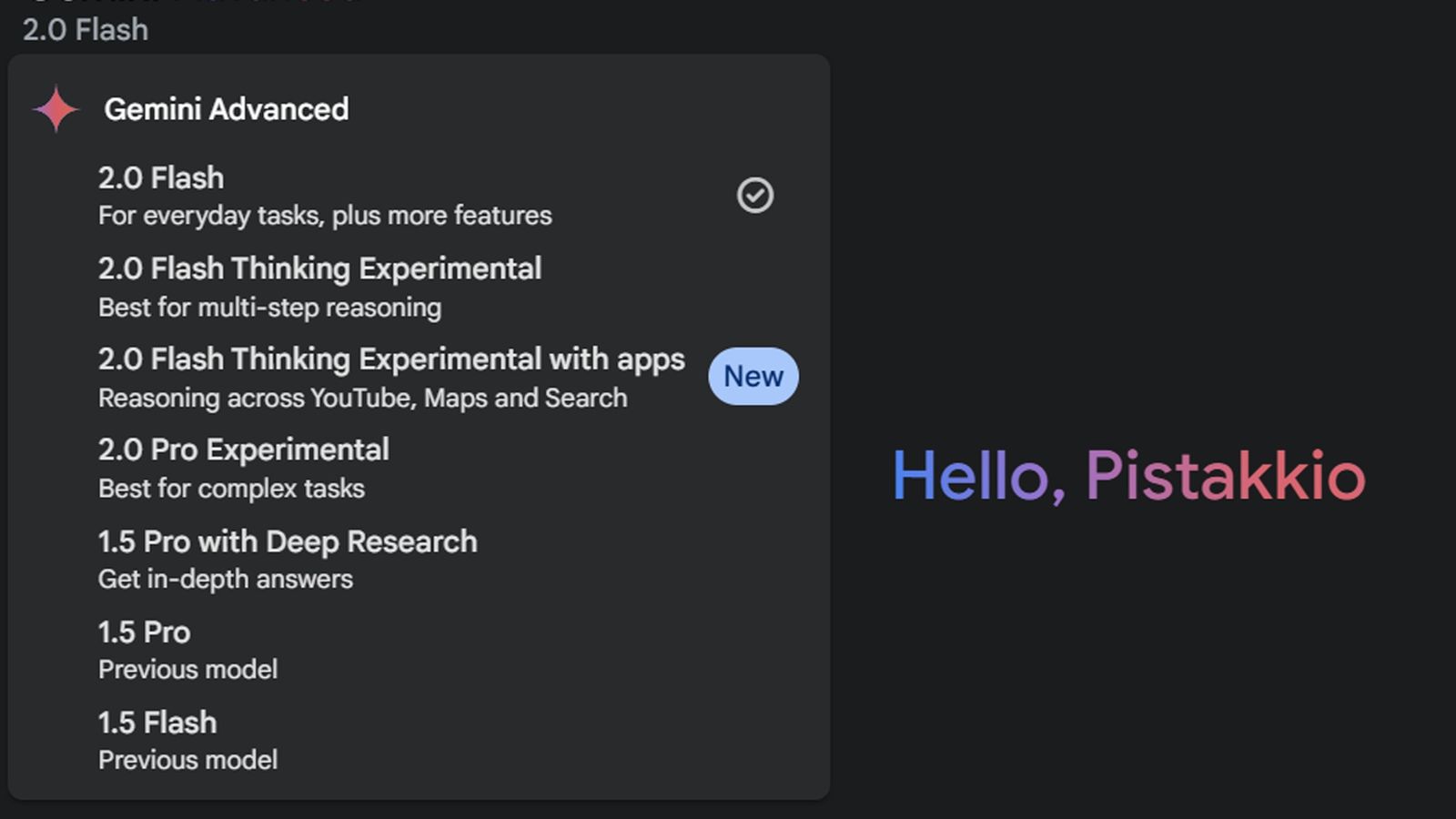Viewport: 1456px width, 819px height.
Task: Choose 2.0 Flash Thinking Experimental model
Action: click(419, 287)
